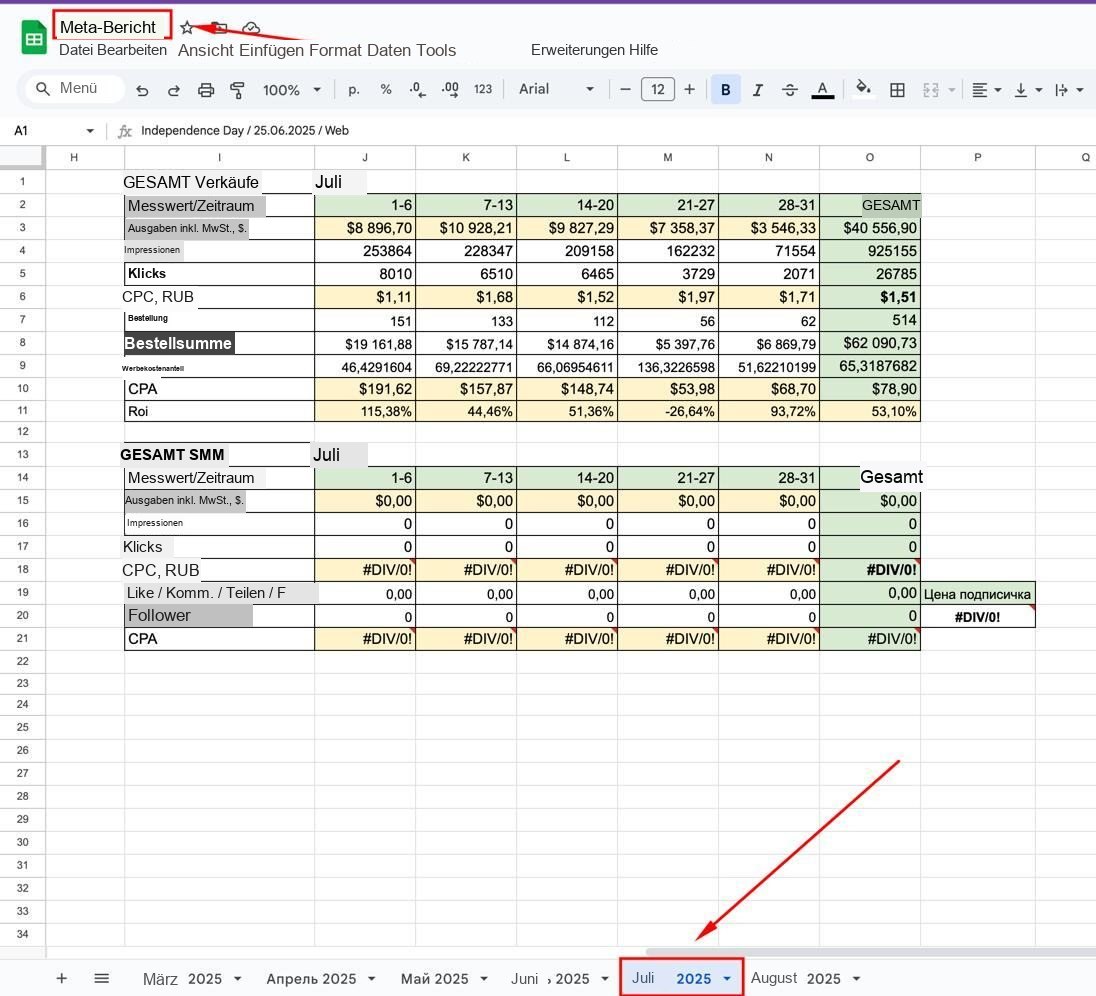Click the Meta-Bericht document title
The image size is (1096, 996).
coord(108,27)
